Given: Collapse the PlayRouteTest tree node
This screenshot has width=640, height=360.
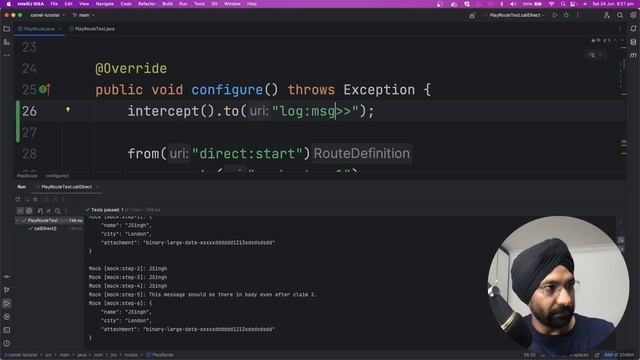Looking at the screenshot, I should [x=18, y=220].
